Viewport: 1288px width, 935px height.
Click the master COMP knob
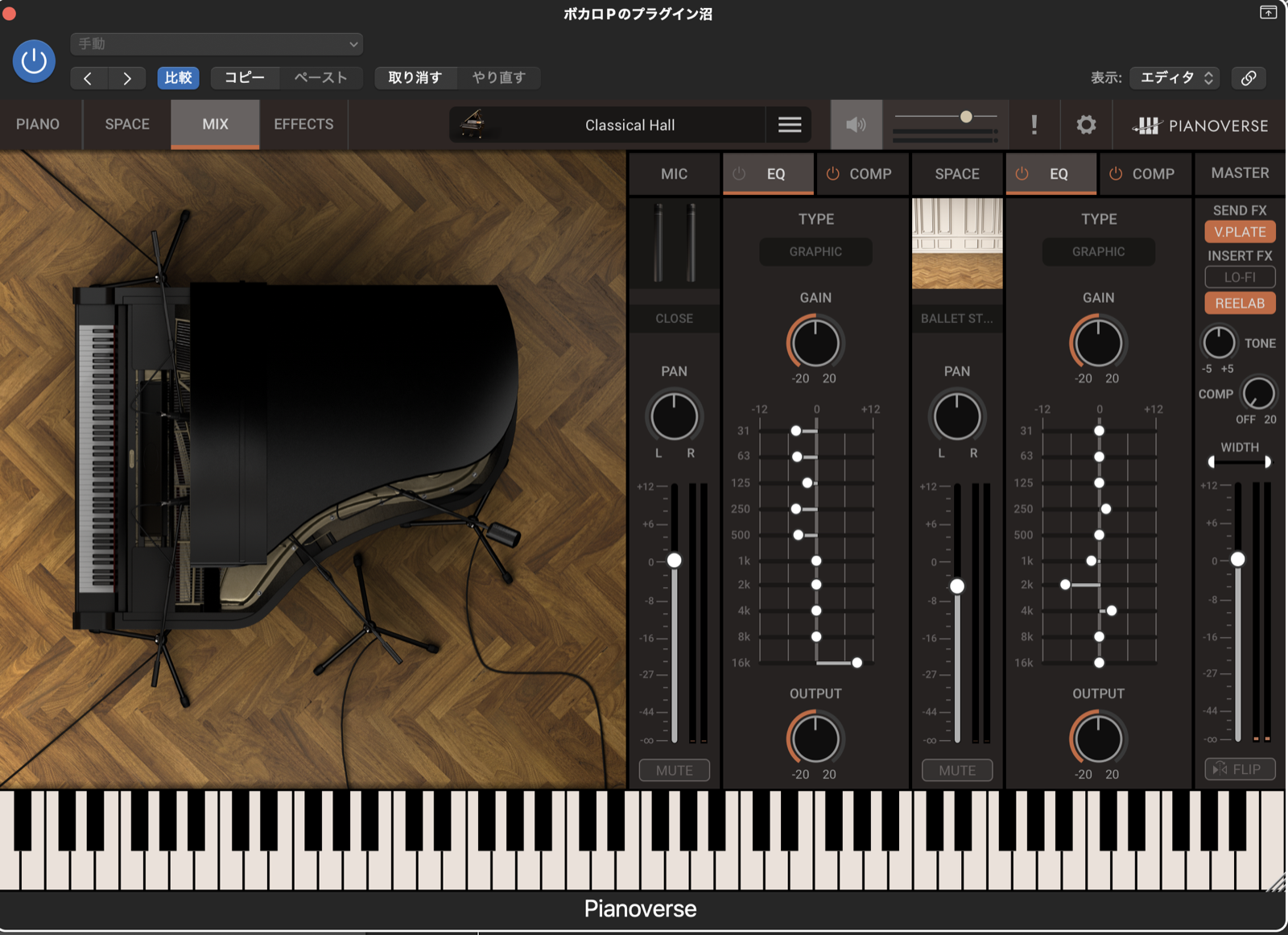[x=1258, y=393]
